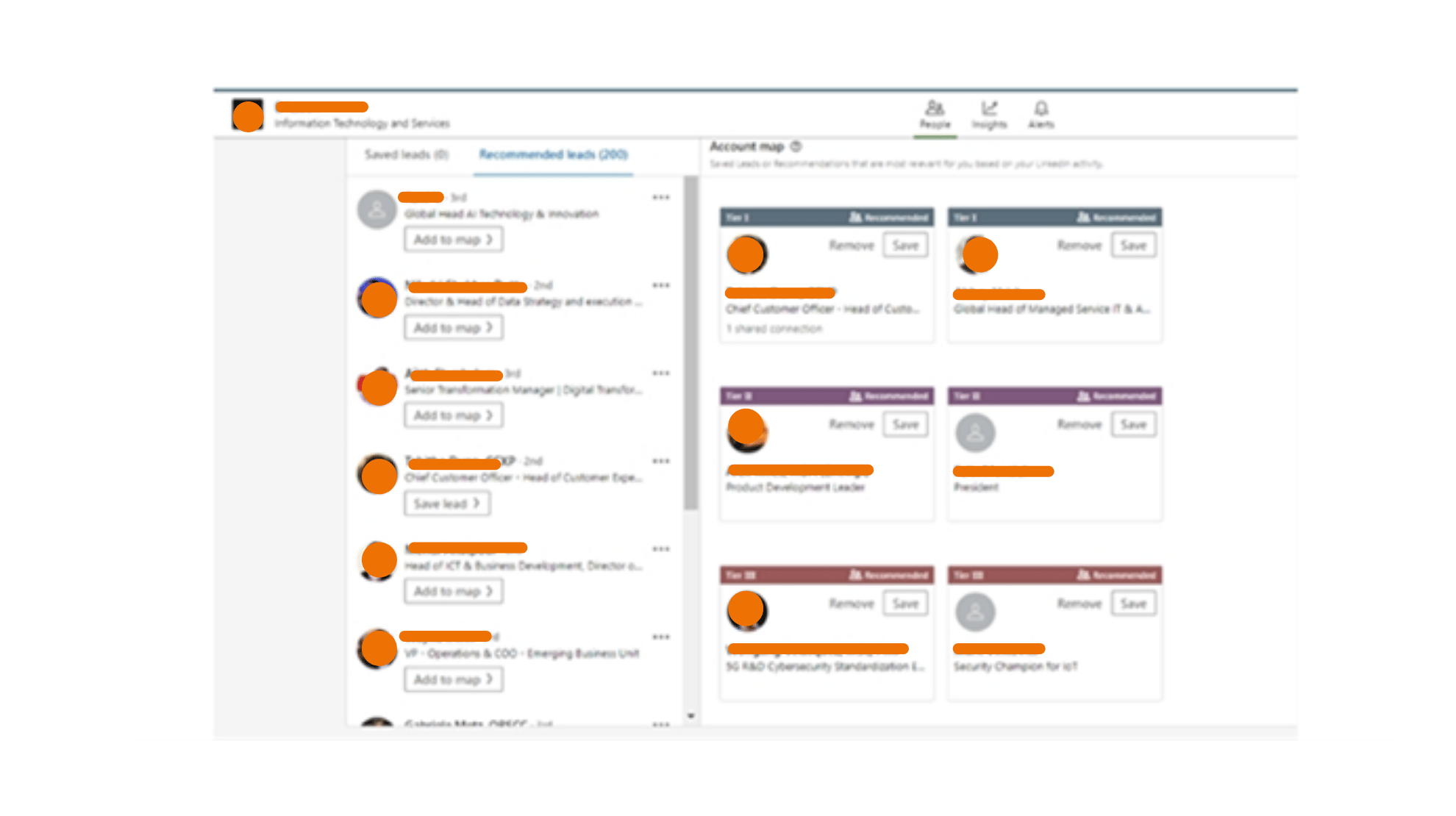Viewport: 1456px width, 816px height.
Task: Select the Recommended leads (200) tab
Action: [x=553, y=154]
